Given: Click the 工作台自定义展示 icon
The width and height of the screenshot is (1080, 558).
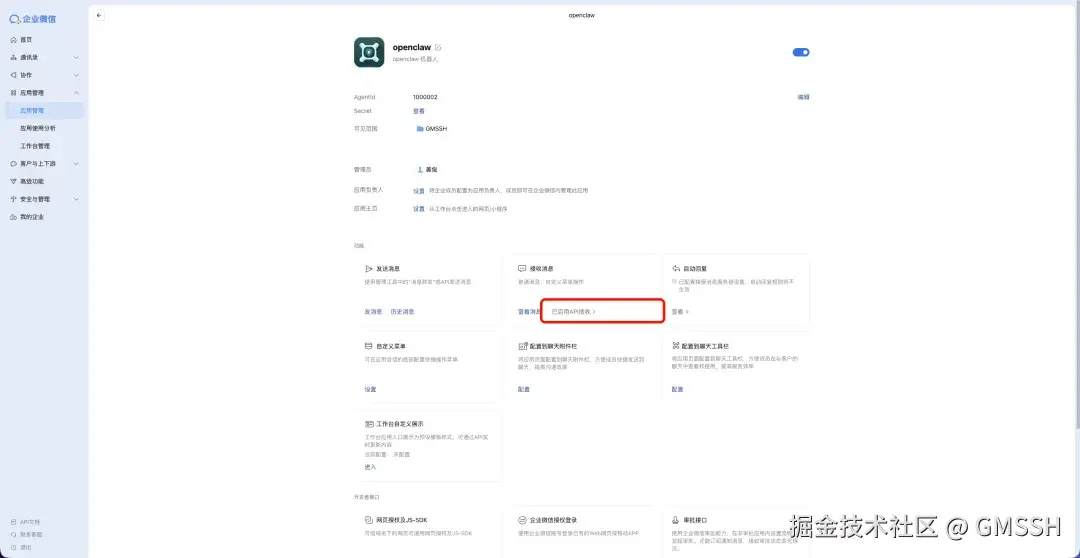Looking at the screenshot, I should (x=368, y=424).
